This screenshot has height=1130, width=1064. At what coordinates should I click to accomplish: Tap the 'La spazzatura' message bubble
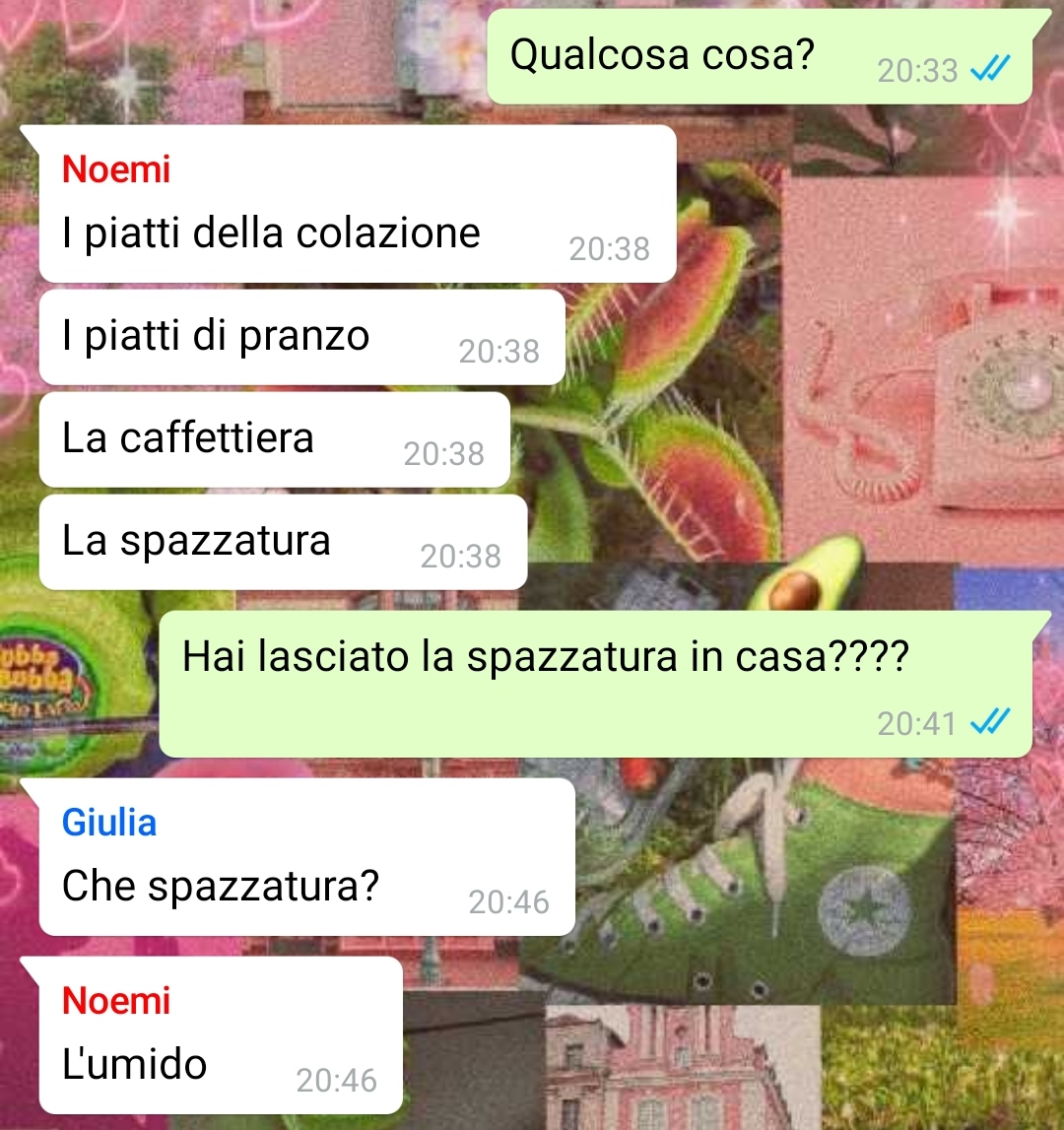[284, 542]
